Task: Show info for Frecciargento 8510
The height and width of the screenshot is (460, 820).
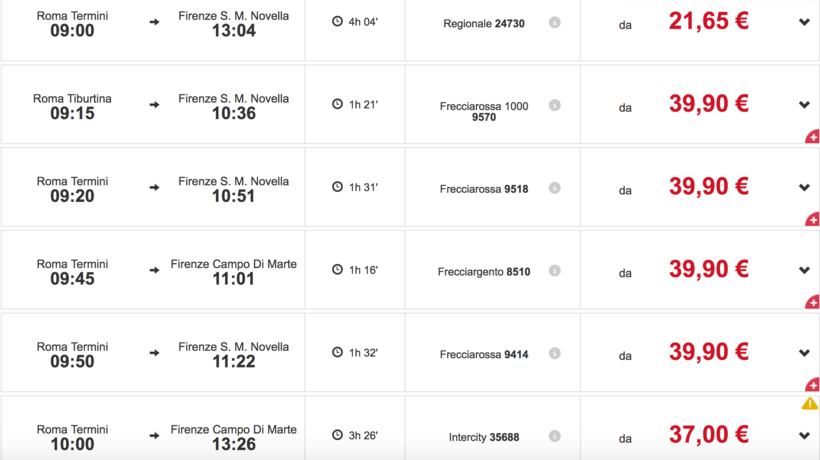Action: pyautogui.click(x=554, y=270)
